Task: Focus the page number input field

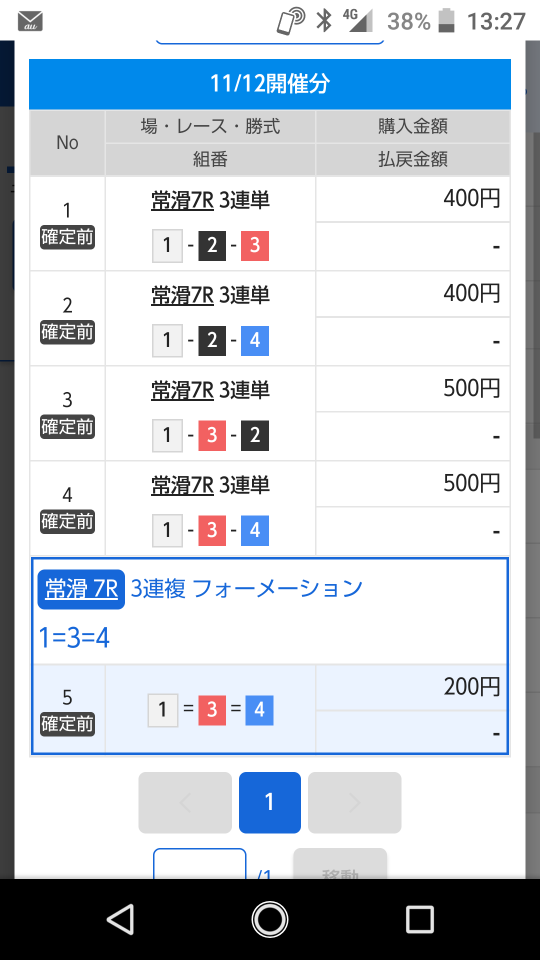Action: pos(200,863)
